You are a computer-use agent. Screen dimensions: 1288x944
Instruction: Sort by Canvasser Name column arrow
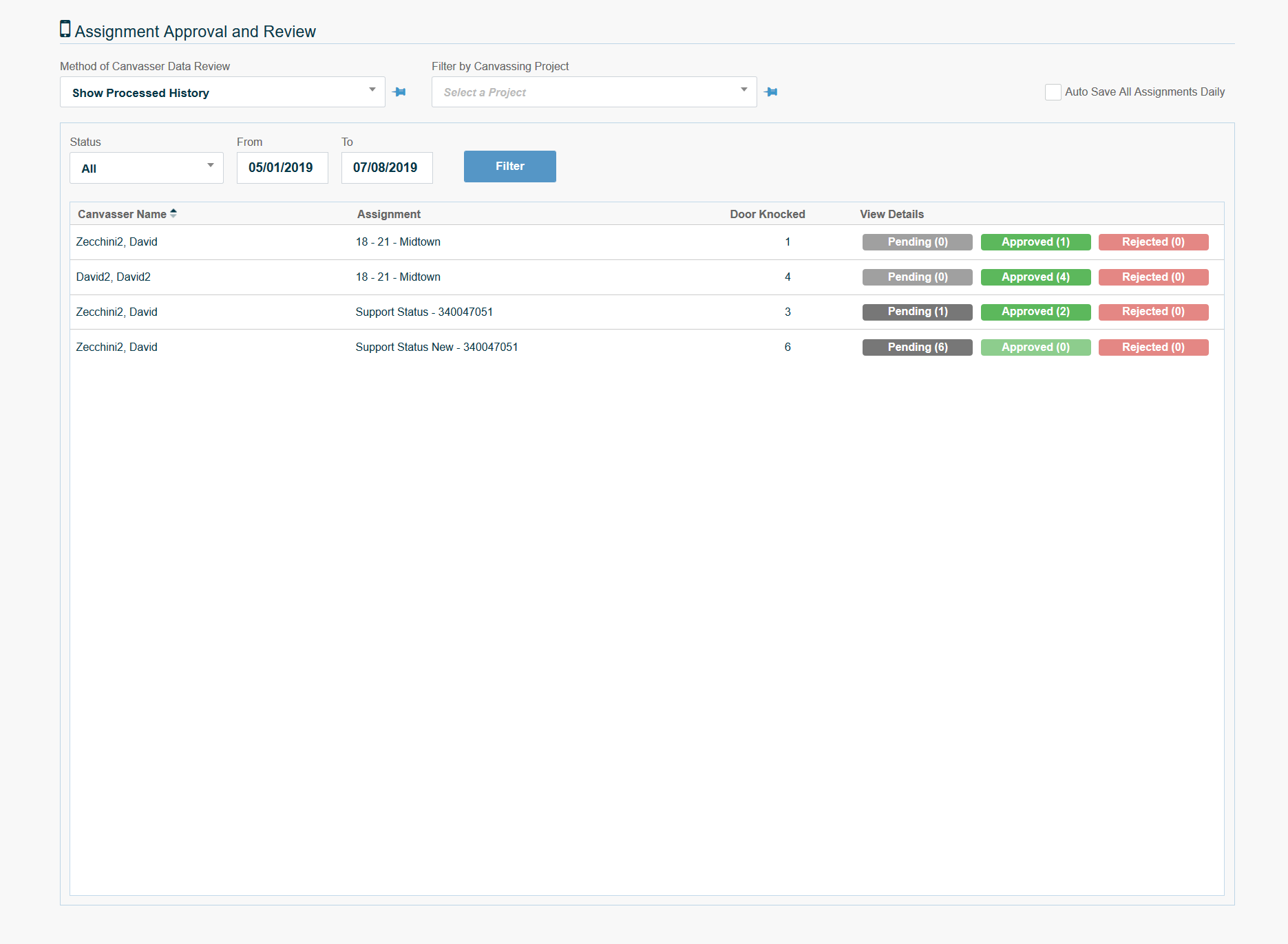point(173,213)
